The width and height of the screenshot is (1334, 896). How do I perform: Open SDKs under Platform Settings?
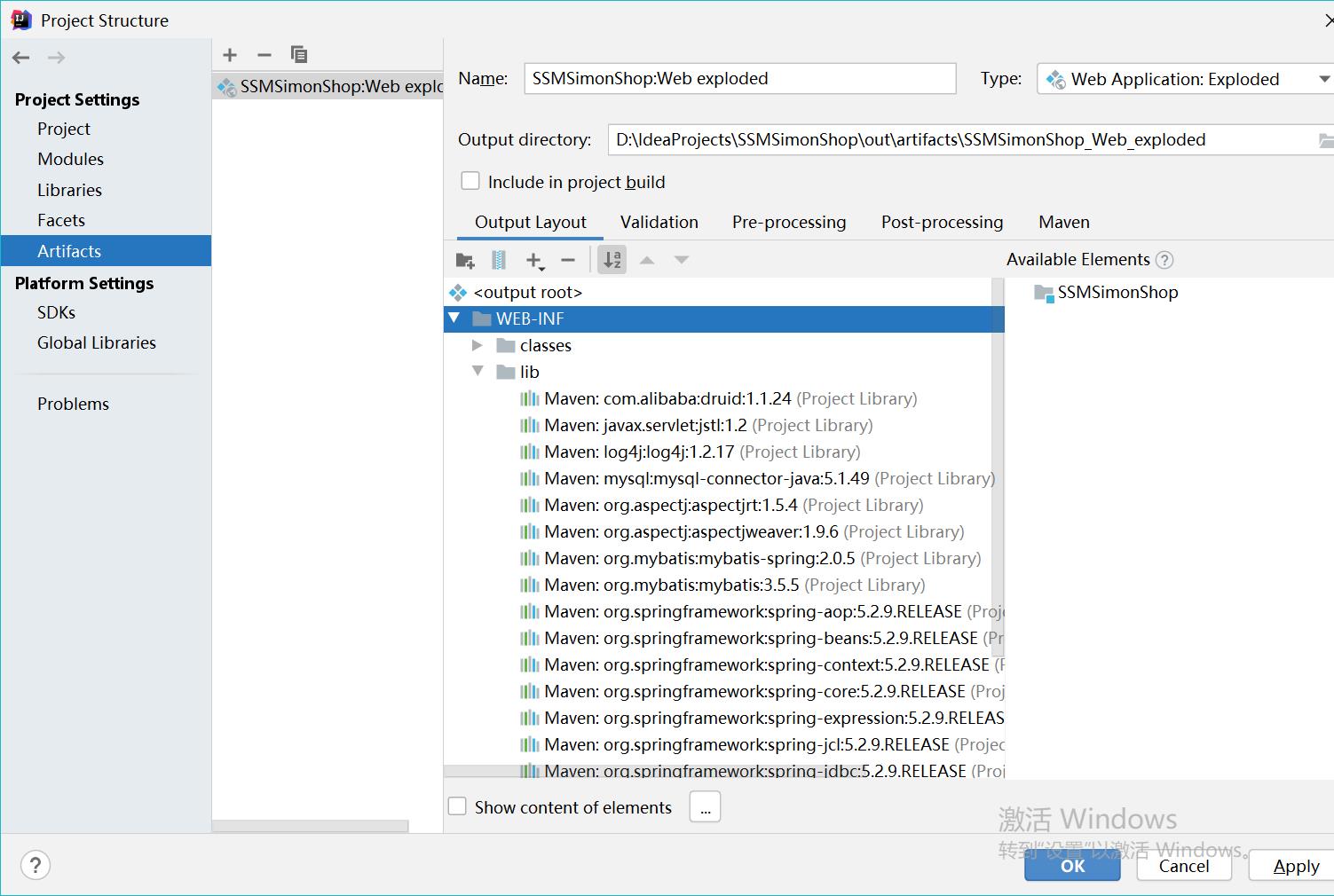(56, 312)
